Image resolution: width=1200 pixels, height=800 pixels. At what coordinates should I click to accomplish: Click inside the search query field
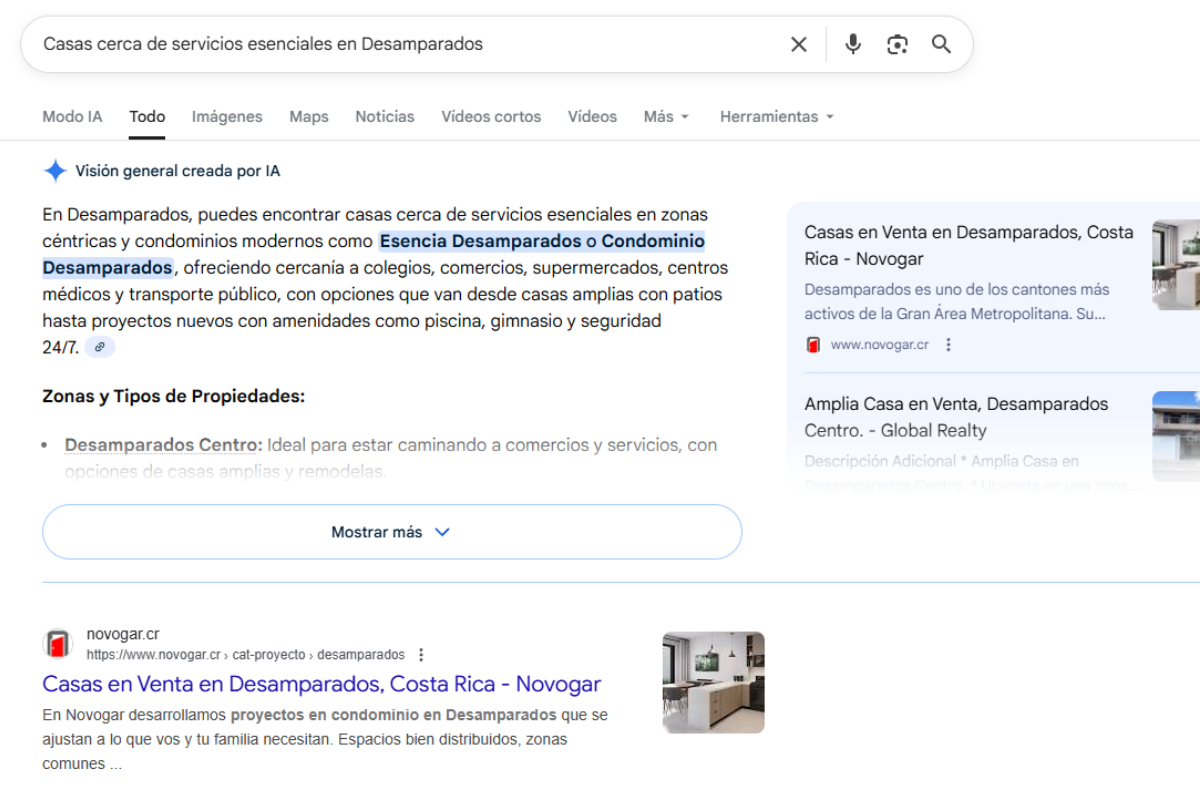400,44
